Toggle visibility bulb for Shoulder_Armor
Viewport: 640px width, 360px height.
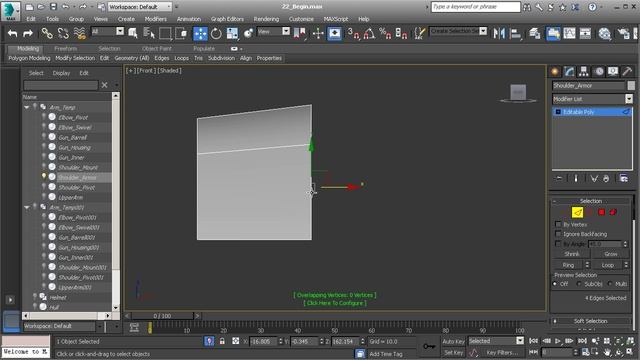coord(44,177)
